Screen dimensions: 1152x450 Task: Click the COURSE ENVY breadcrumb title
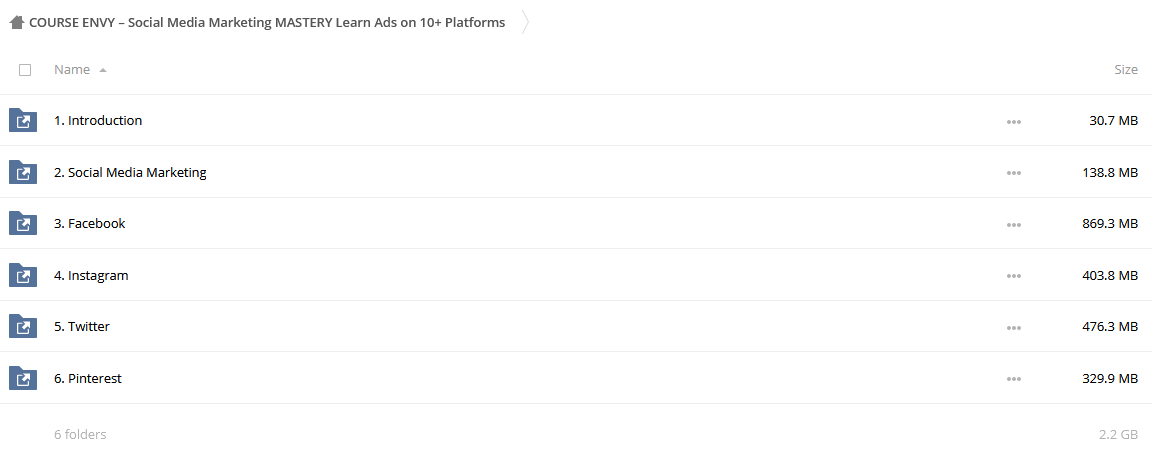(x=267, y=23)
